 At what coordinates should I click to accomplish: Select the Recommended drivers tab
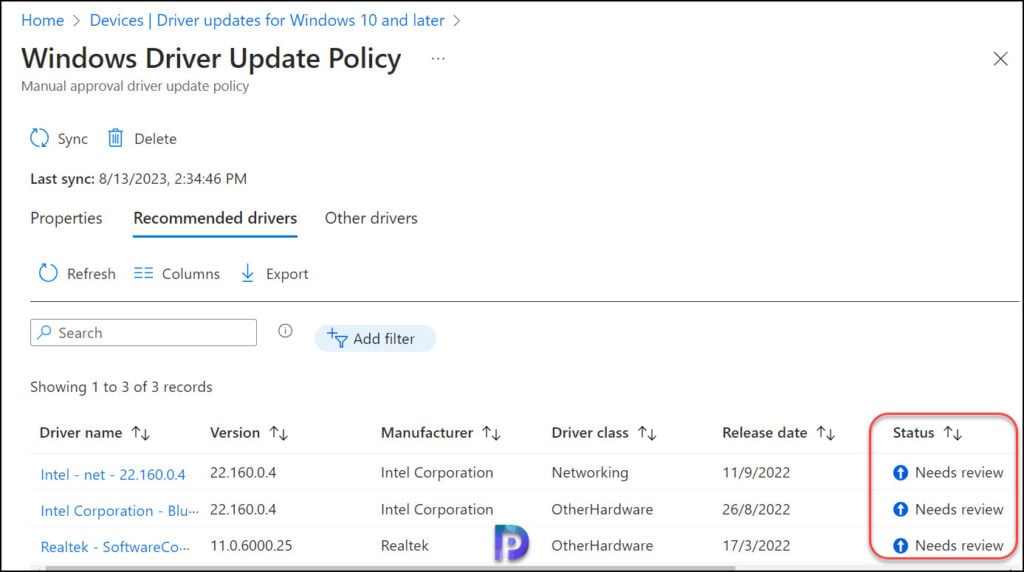[x=215, y=218]
